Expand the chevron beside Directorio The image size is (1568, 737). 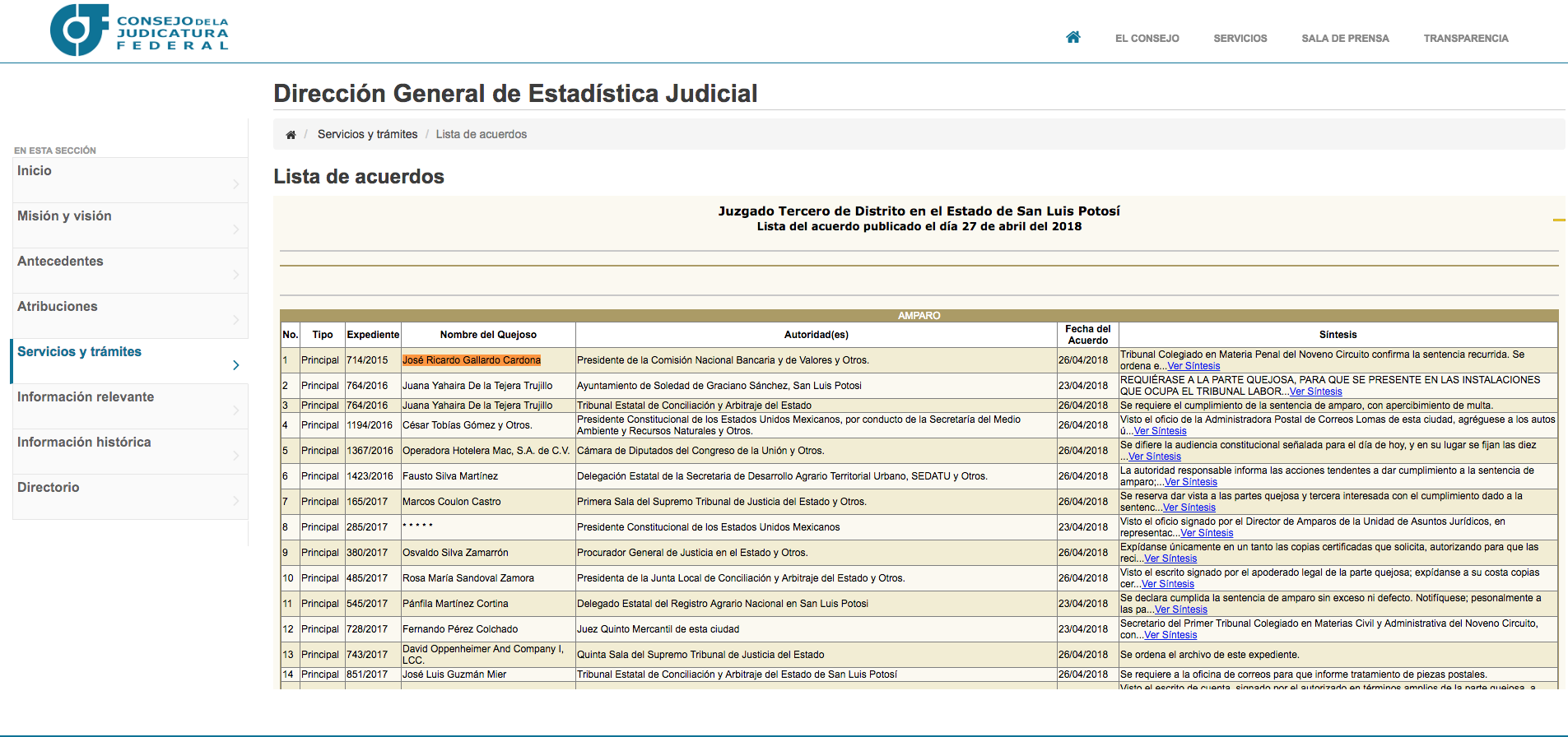click(x=236, y=501)
